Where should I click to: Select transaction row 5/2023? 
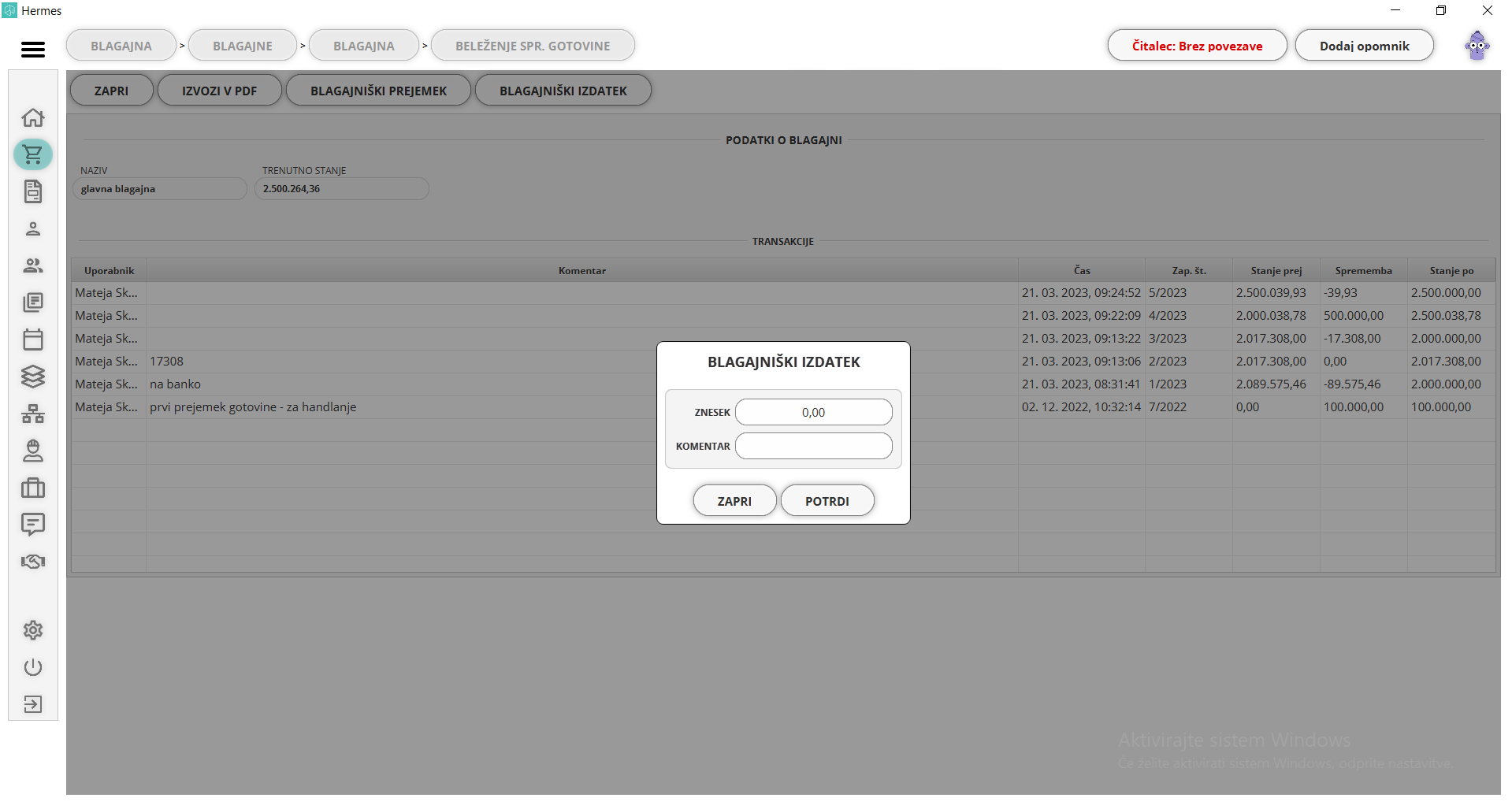783,293
